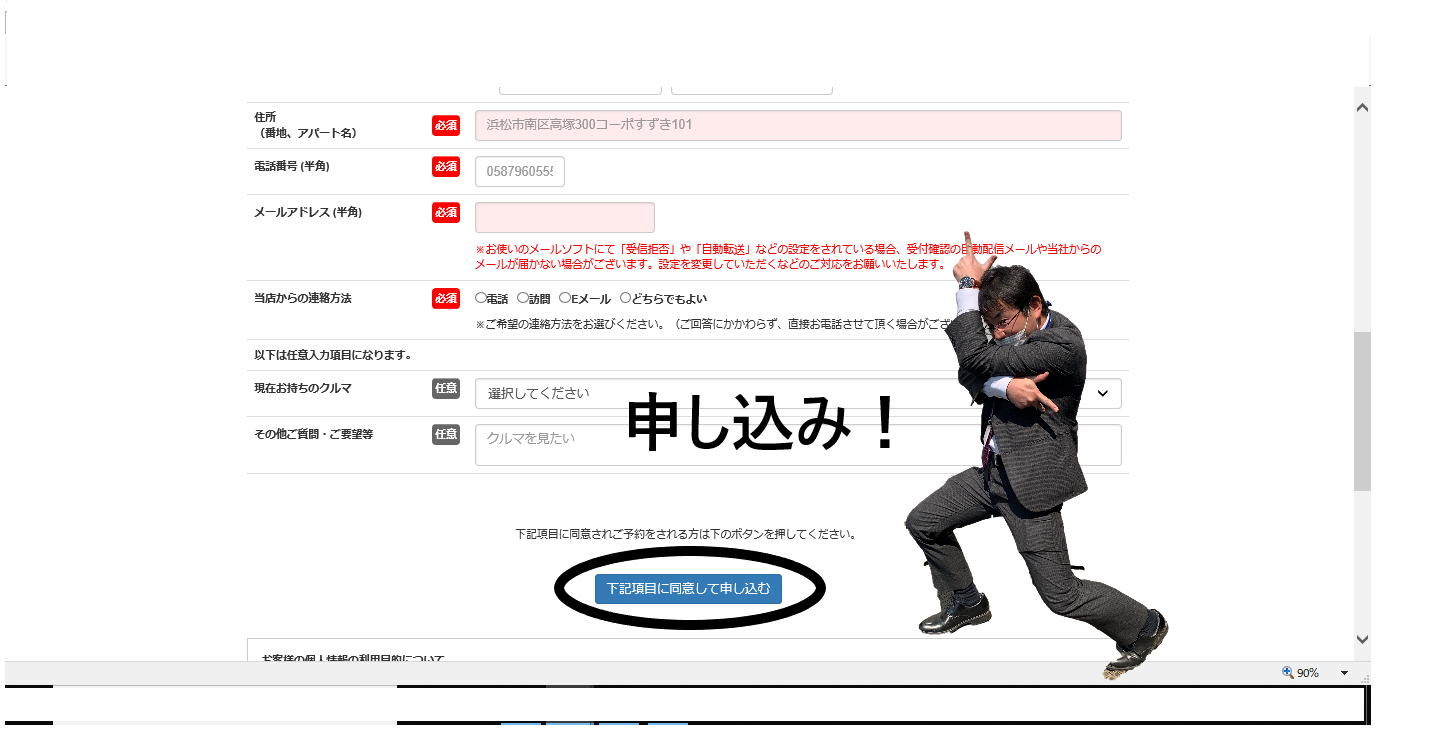Open the 現在お持ちのクルマ dropdown

[798, 393]
